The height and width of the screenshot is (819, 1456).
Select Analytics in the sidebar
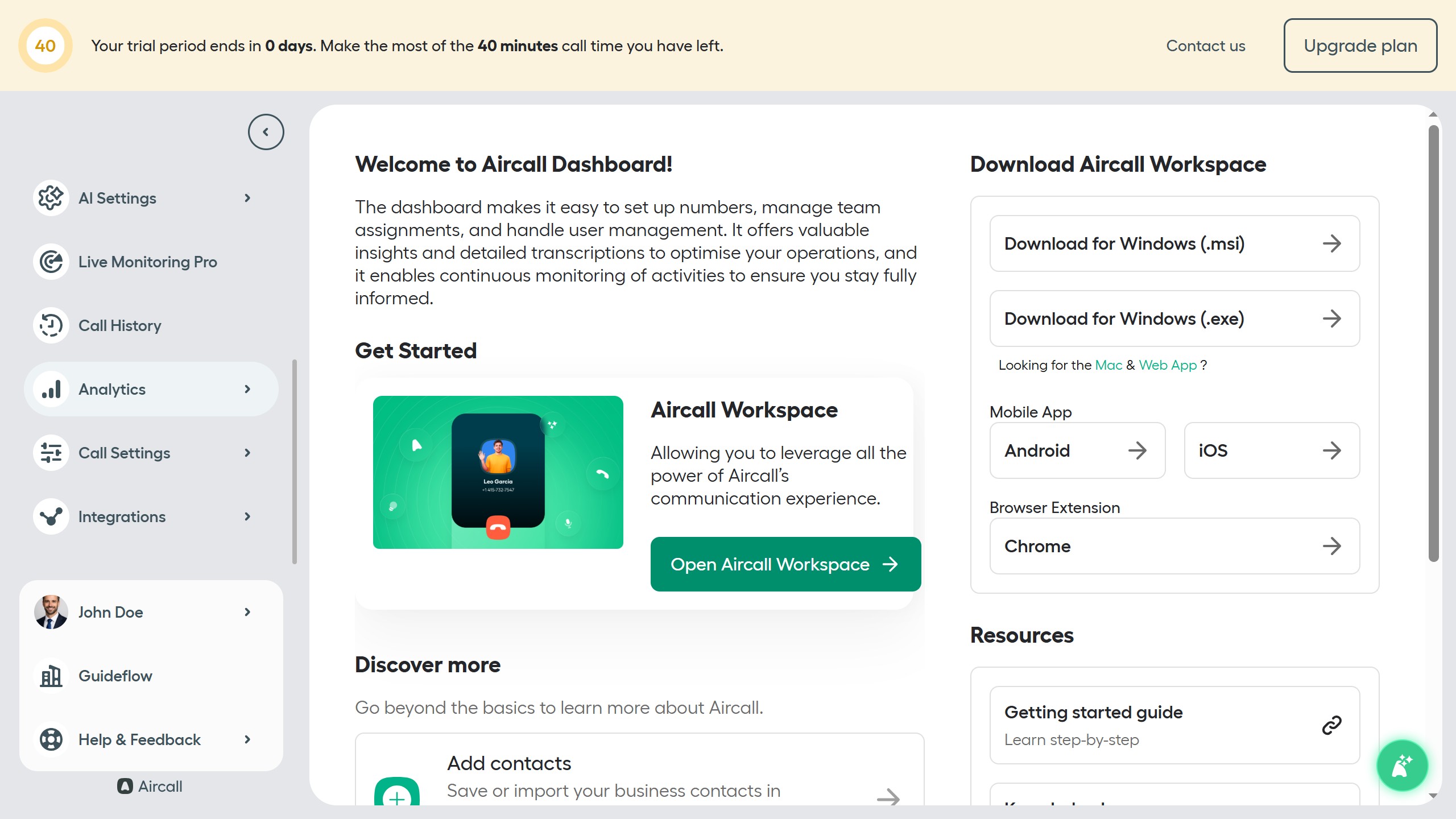151,389
